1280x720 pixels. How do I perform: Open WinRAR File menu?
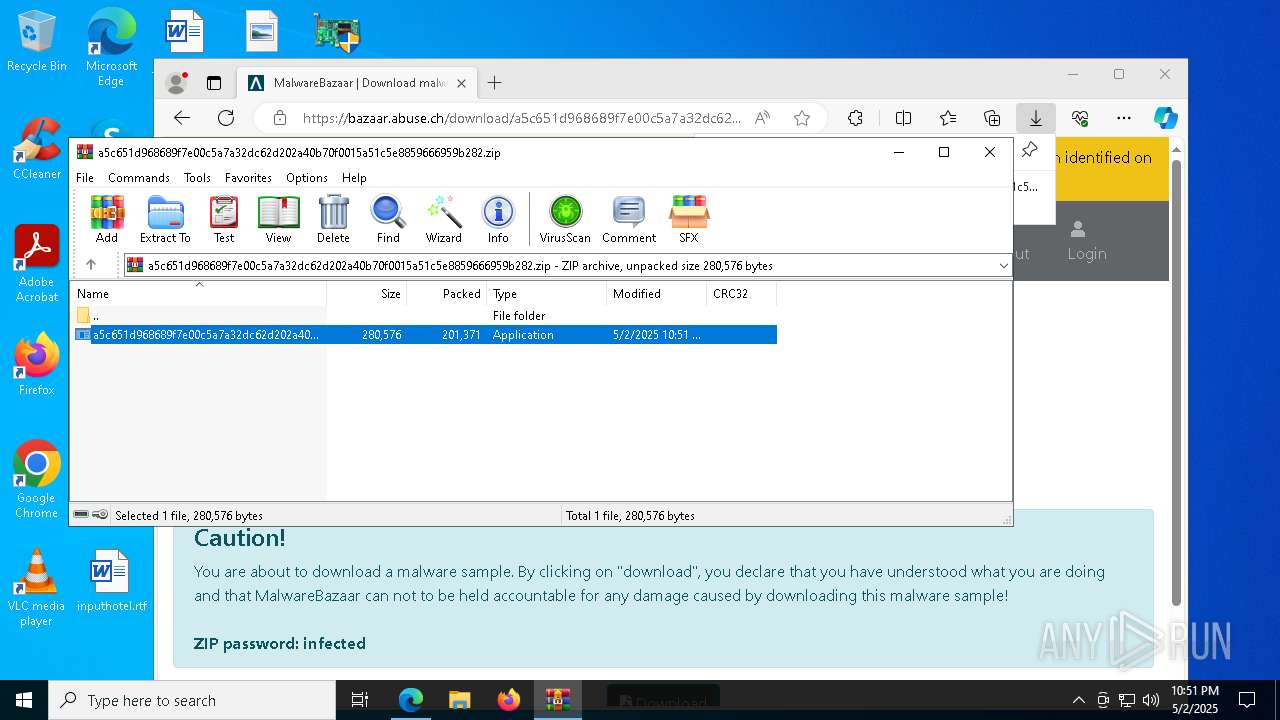click(x=85, y=178)
